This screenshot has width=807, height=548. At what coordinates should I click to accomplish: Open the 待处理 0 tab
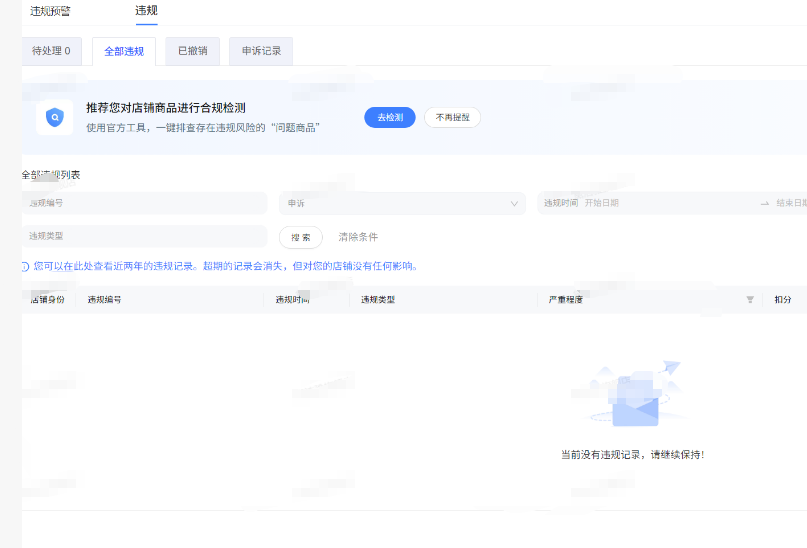(51, 51)
